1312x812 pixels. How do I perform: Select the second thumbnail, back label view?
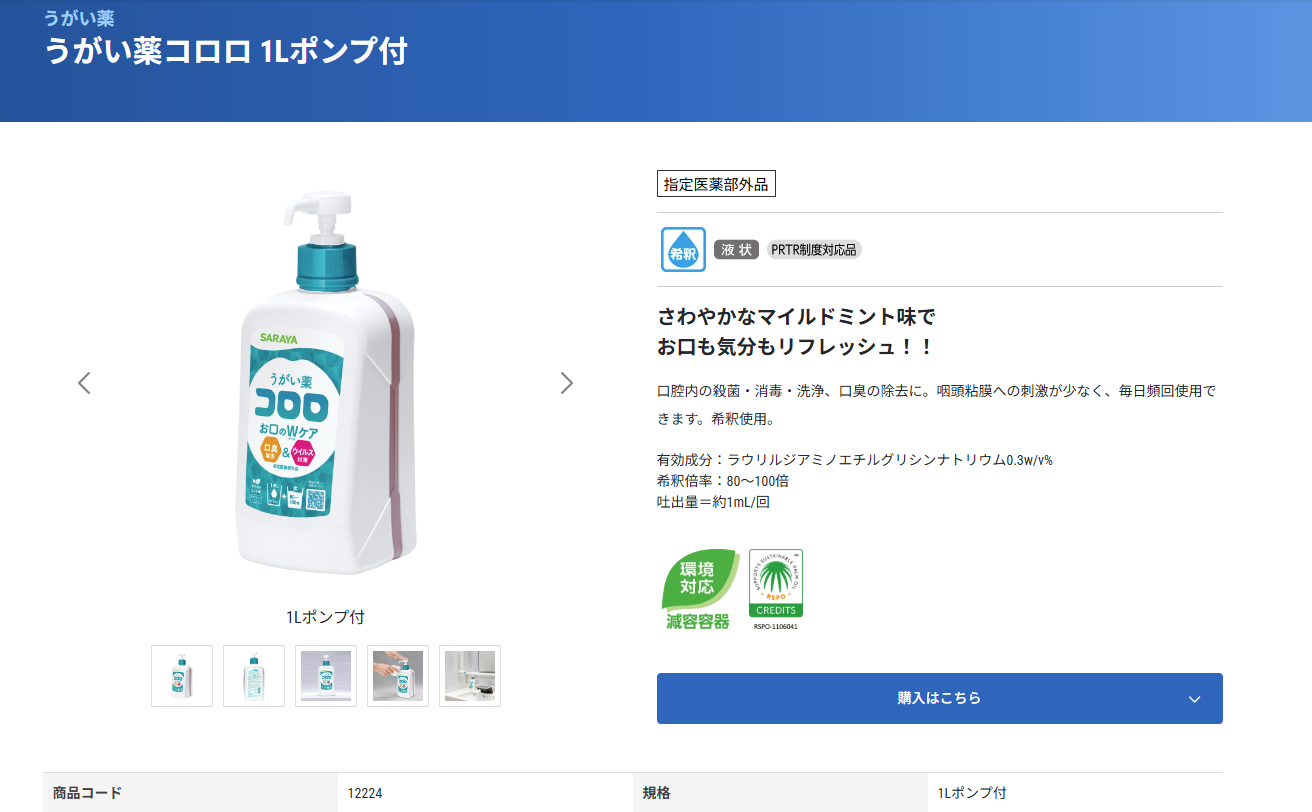(254, 676)
